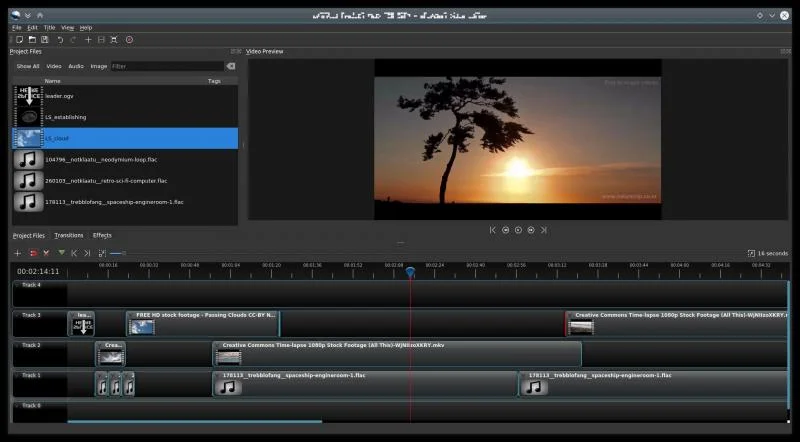Select the Passing Clouds clip on Track 3
This screenshot has height=442, width=800.
pos(203,324)
